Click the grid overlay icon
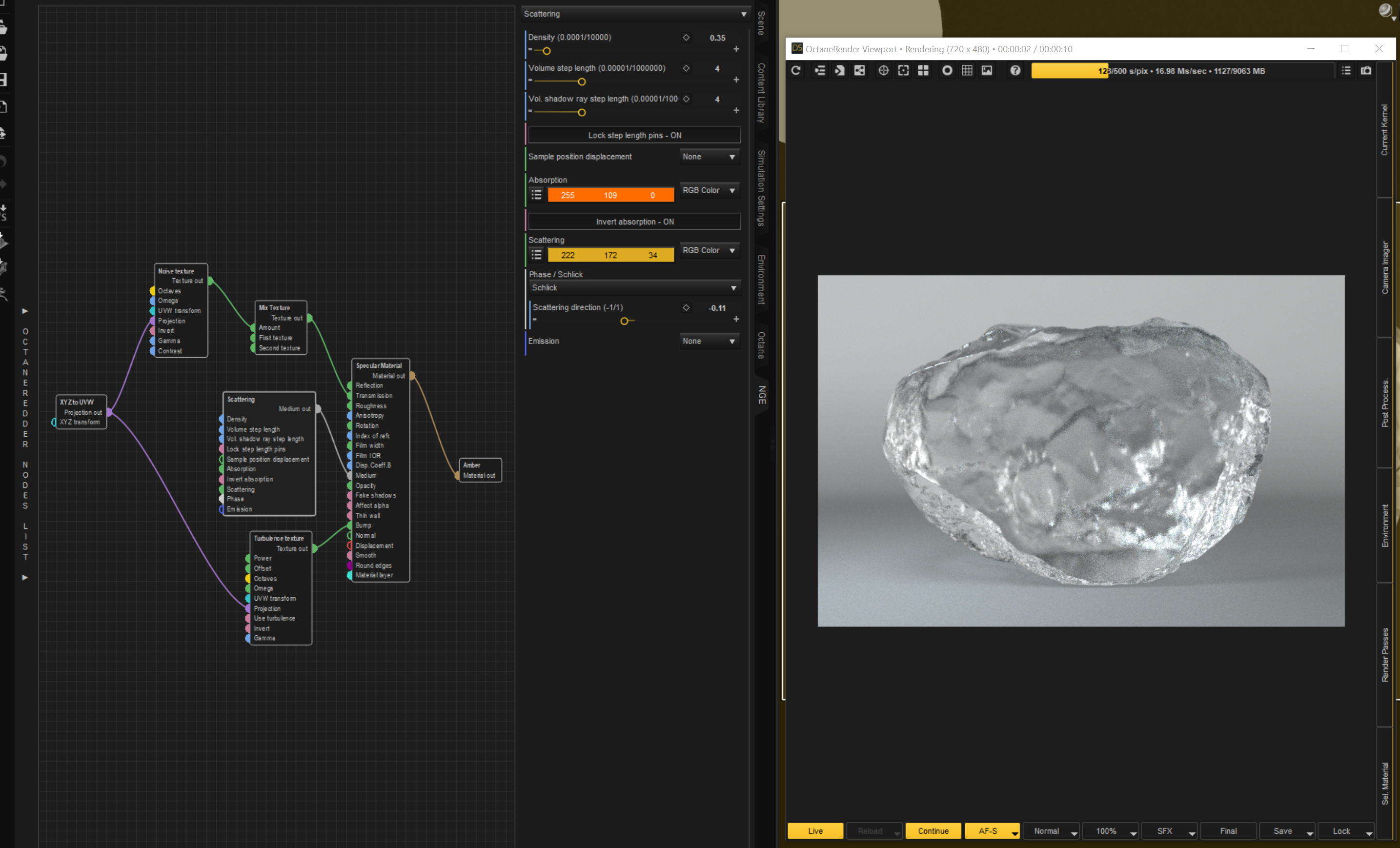This screenshot has height=848, width=1400. coord(967,70)
